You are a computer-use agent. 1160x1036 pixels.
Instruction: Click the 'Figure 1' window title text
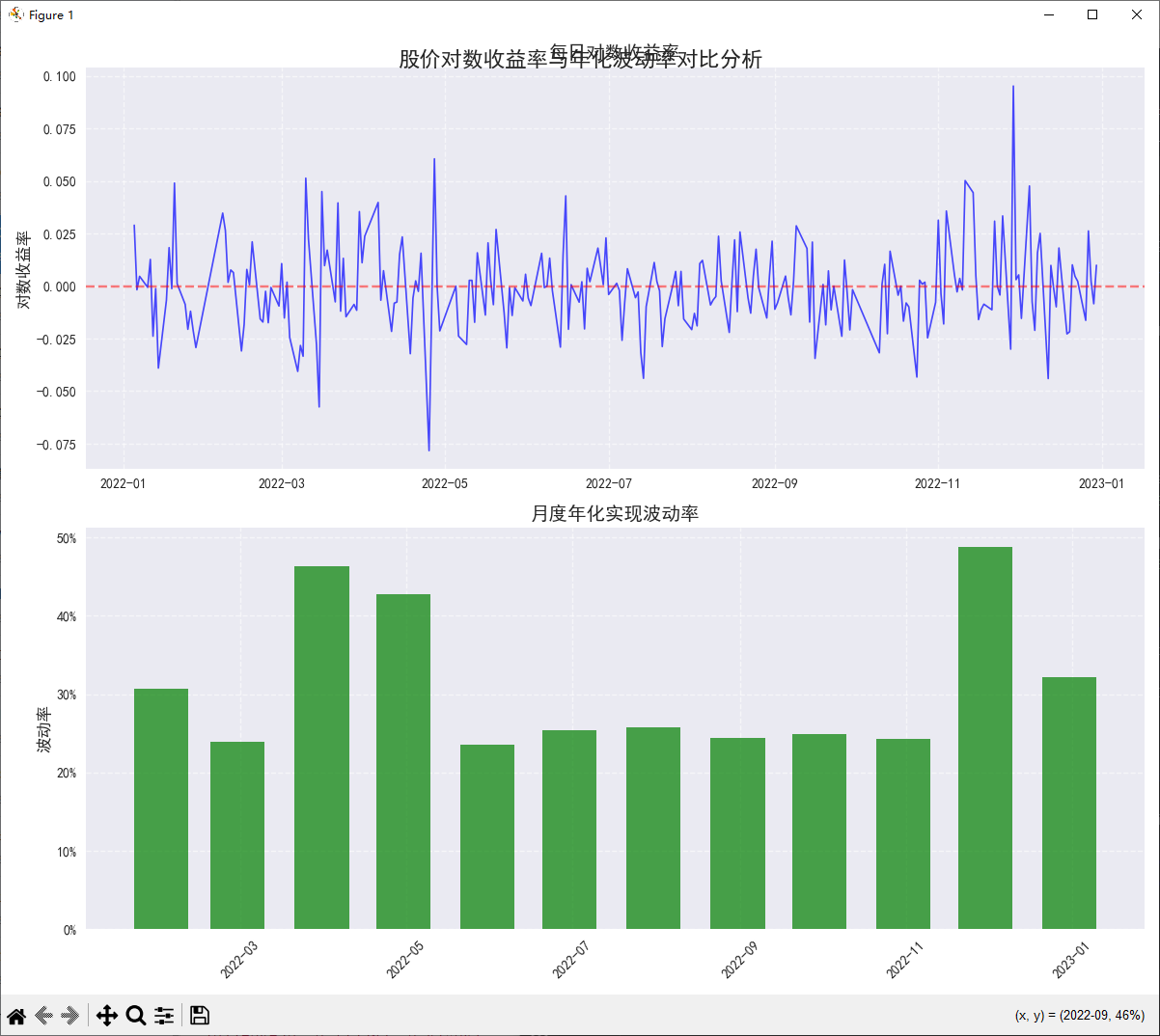(51, 14)
